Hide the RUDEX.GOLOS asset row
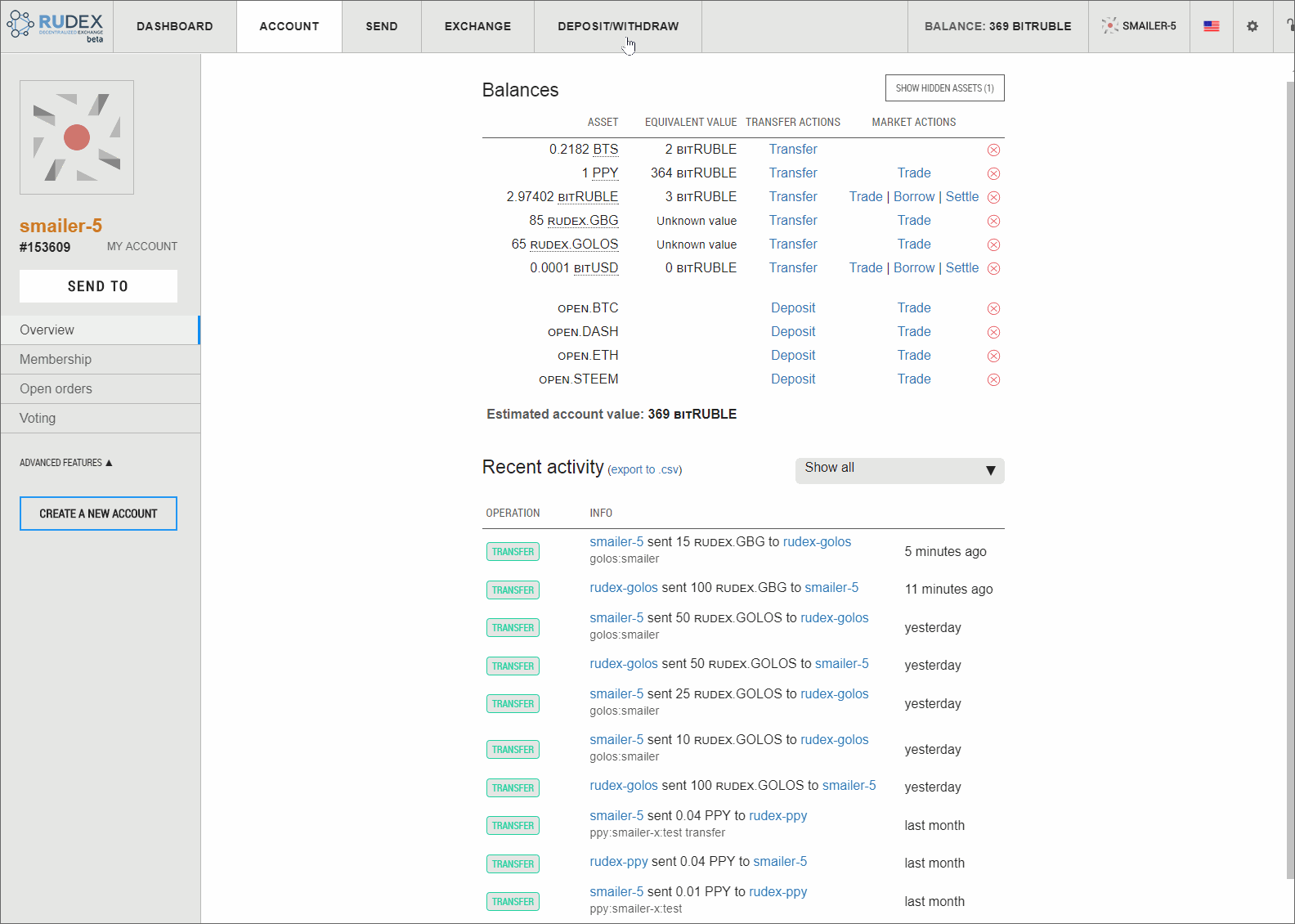 point(993,244)
